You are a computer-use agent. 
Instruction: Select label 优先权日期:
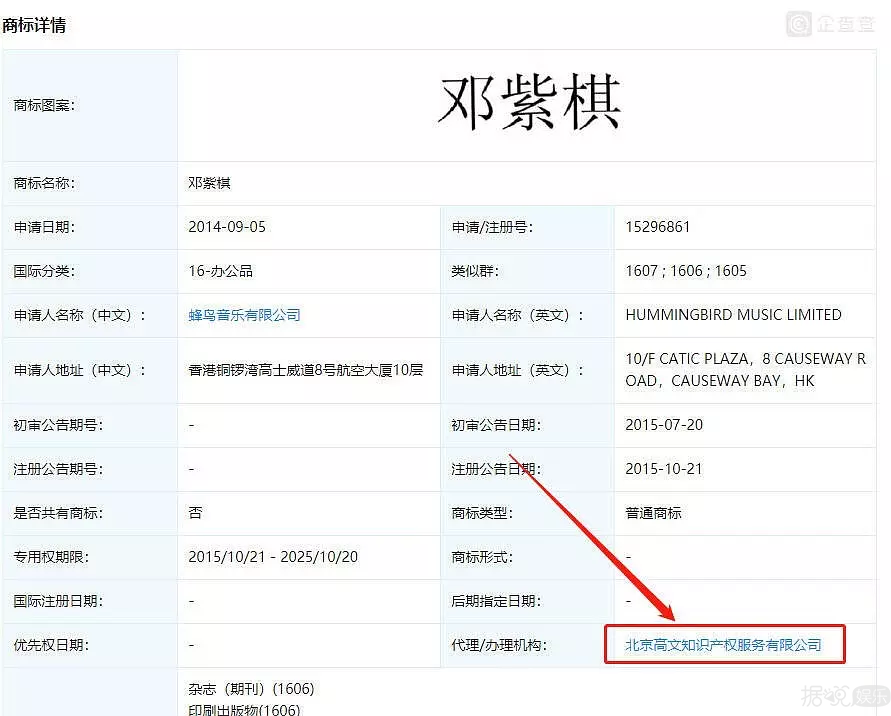[x=51, y=645]
